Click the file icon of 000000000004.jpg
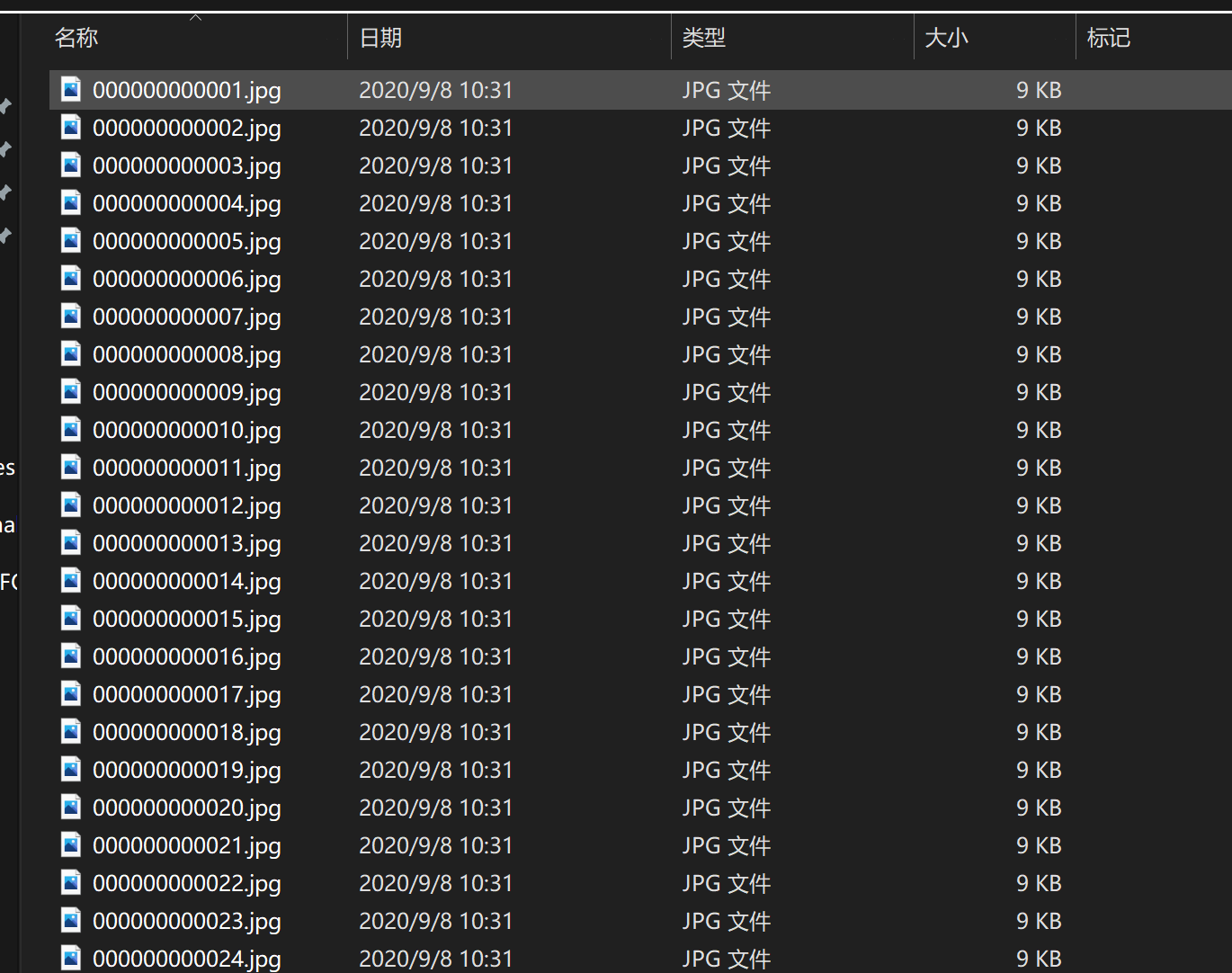1232x973 pixels. [x=71, y=202]
